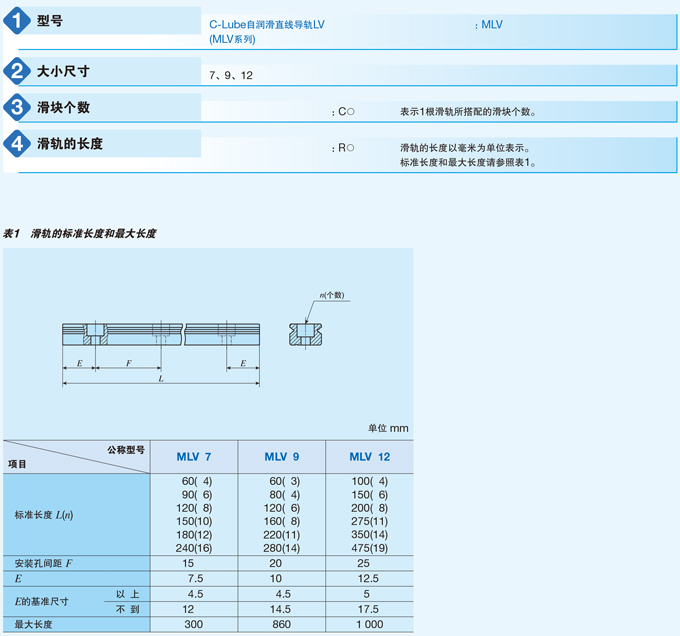This screenshot has height=636, width=680.
Task: Select the number 3 circle beside 滑块个数
Action: pos(18,107)
